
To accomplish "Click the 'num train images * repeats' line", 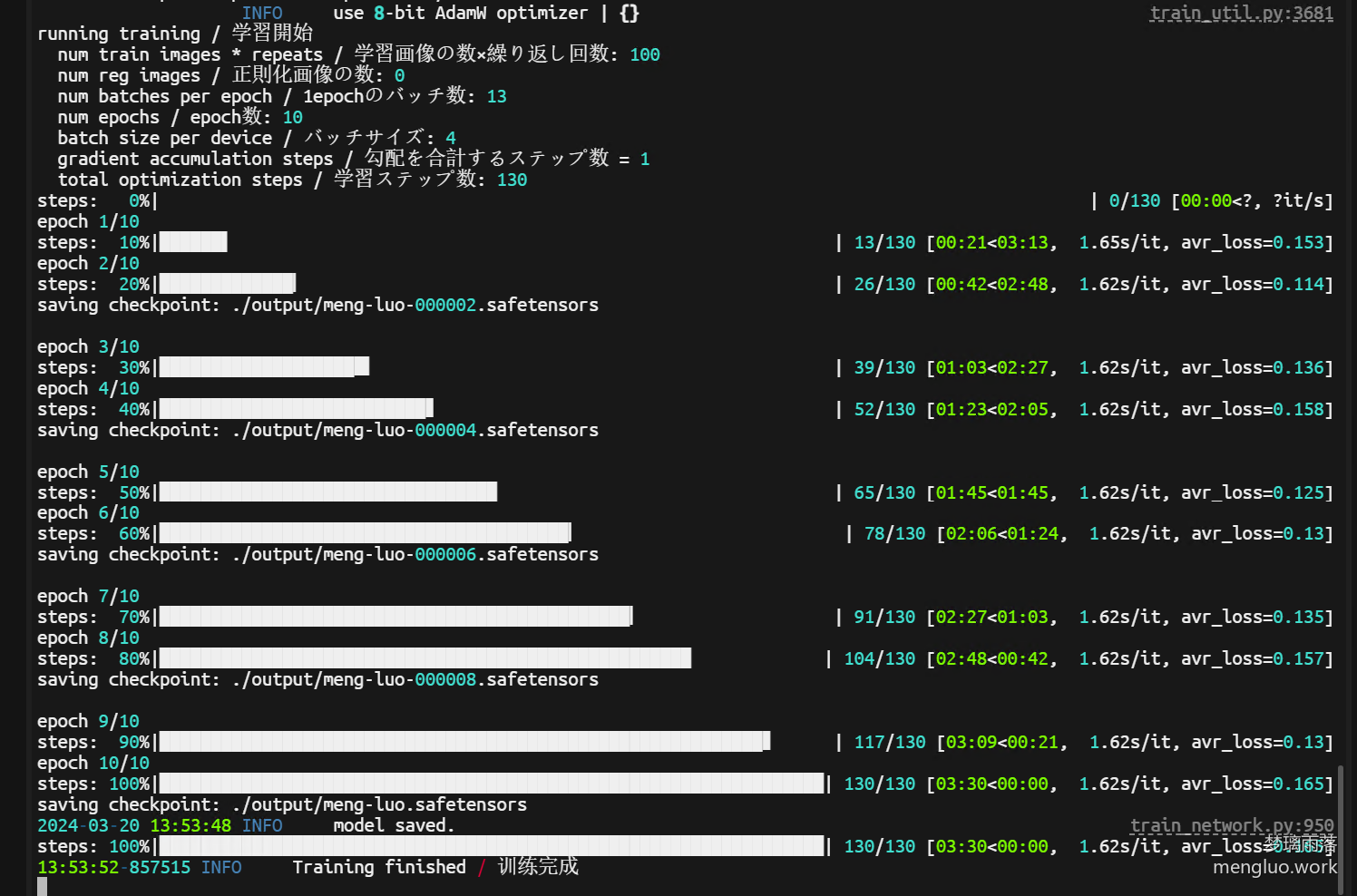I will click(x=358, y=54).
